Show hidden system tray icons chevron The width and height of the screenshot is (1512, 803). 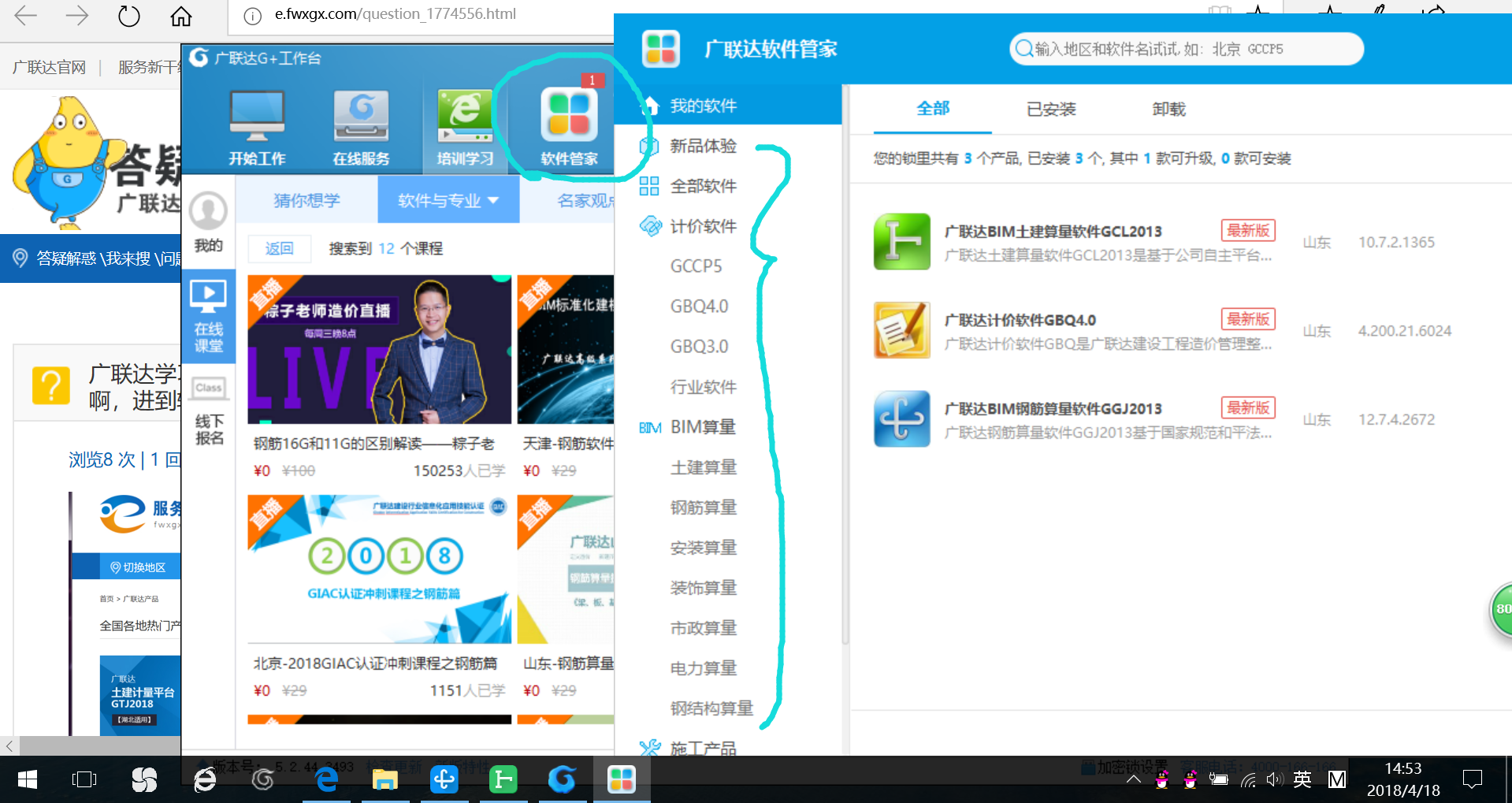pos(1133,779)
